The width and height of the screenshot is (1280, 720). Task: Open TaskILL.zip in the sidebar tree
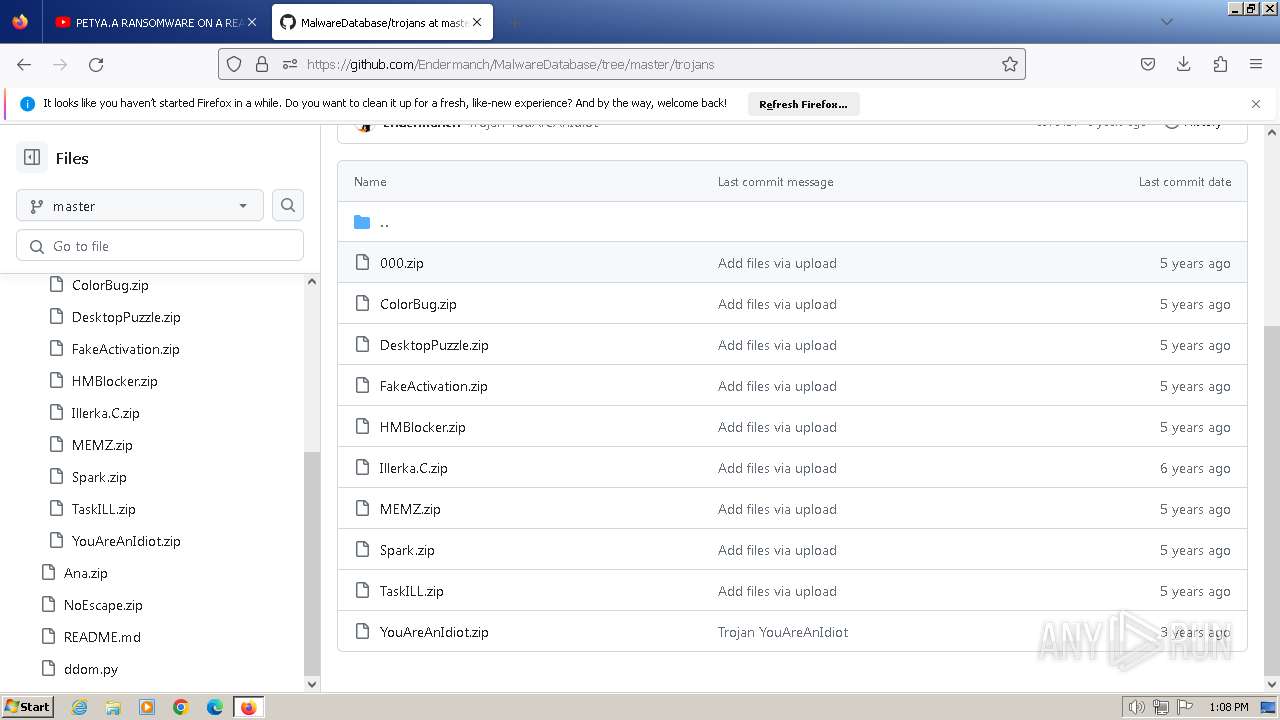(104, 509)
